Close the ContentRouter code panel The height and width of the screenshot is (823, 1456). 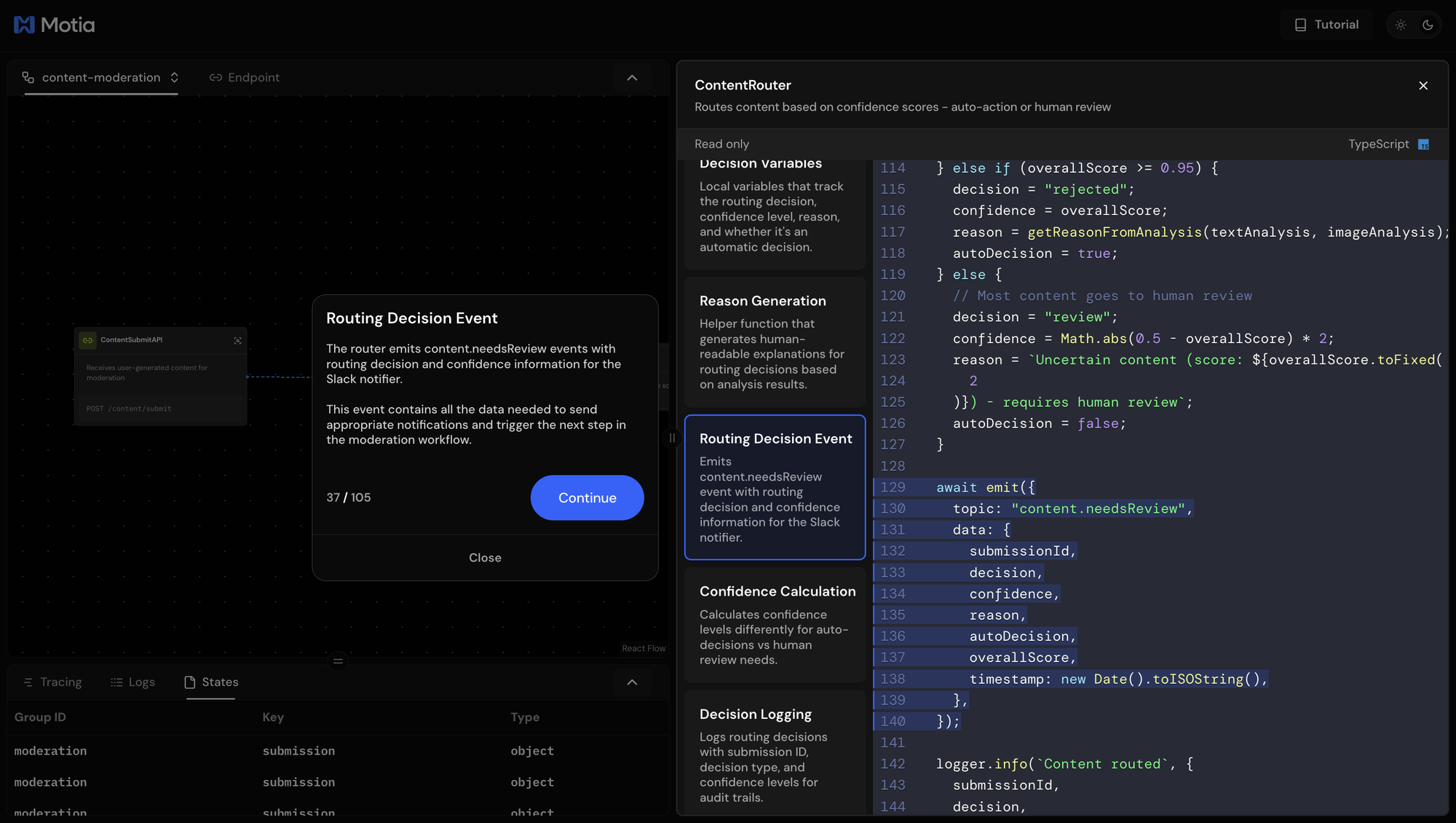click(1423, 86)
